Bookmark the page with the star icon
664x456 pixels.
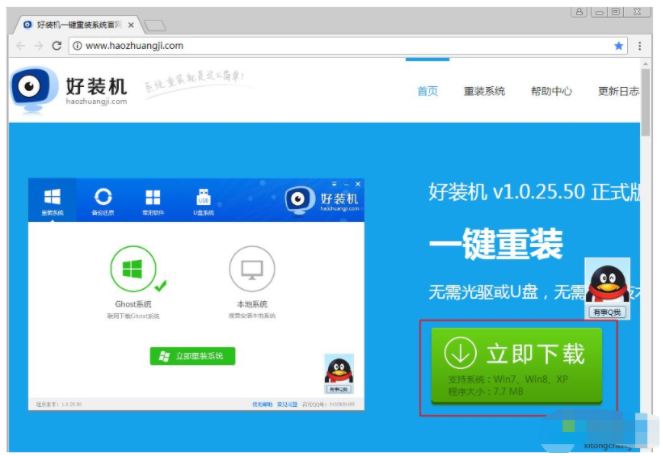(x=618, y=46)
